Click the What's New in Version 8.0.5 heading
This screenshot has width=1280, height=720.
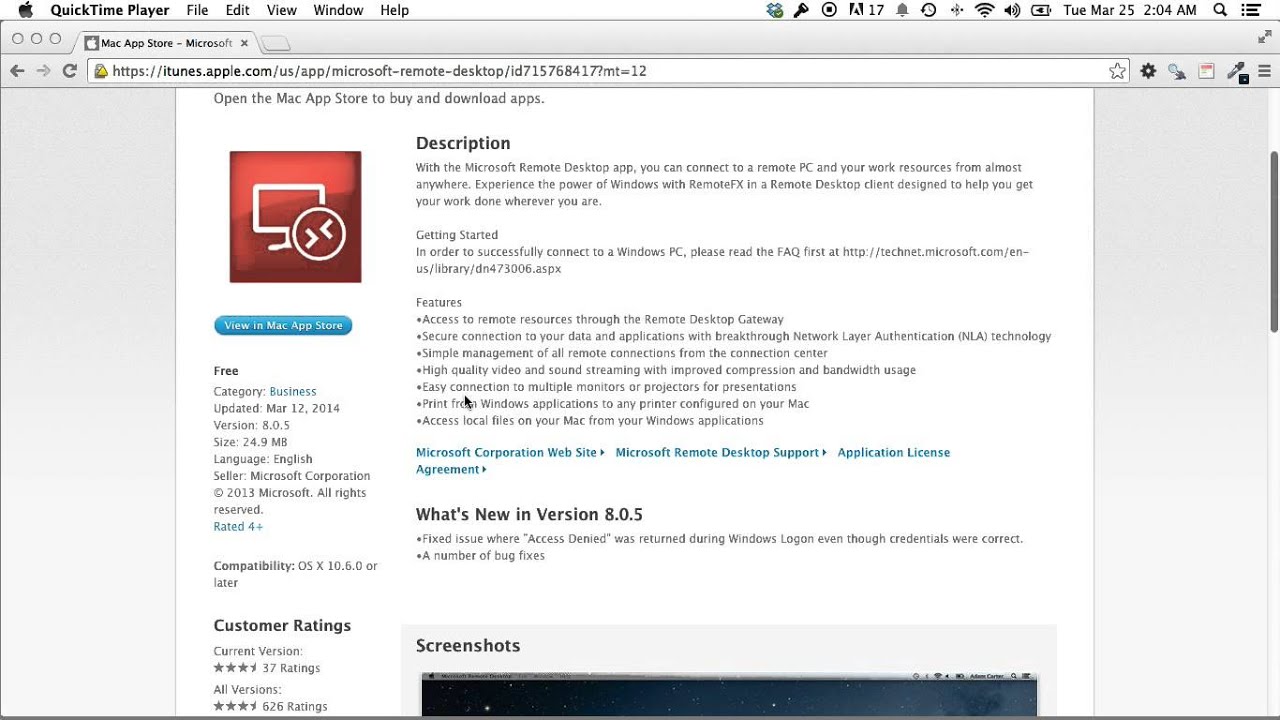[x=529, y=515]
